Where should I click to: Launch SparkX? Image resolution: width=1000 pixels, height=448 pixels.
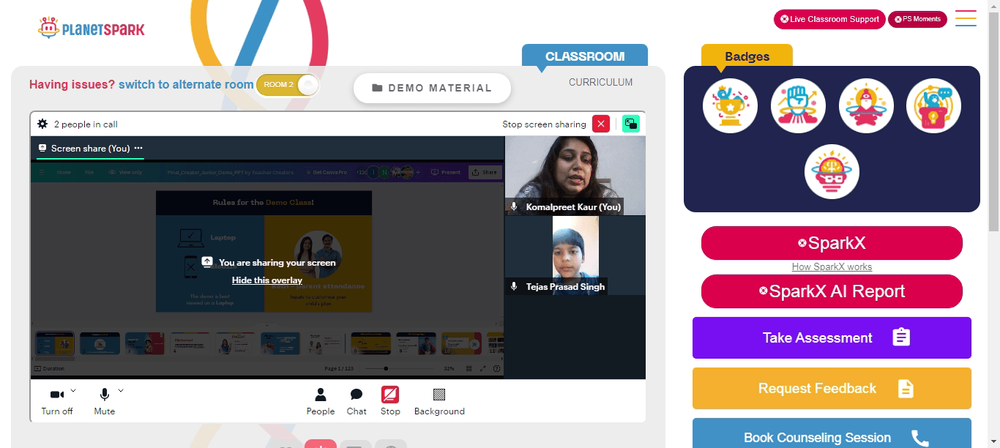(832, 243)
